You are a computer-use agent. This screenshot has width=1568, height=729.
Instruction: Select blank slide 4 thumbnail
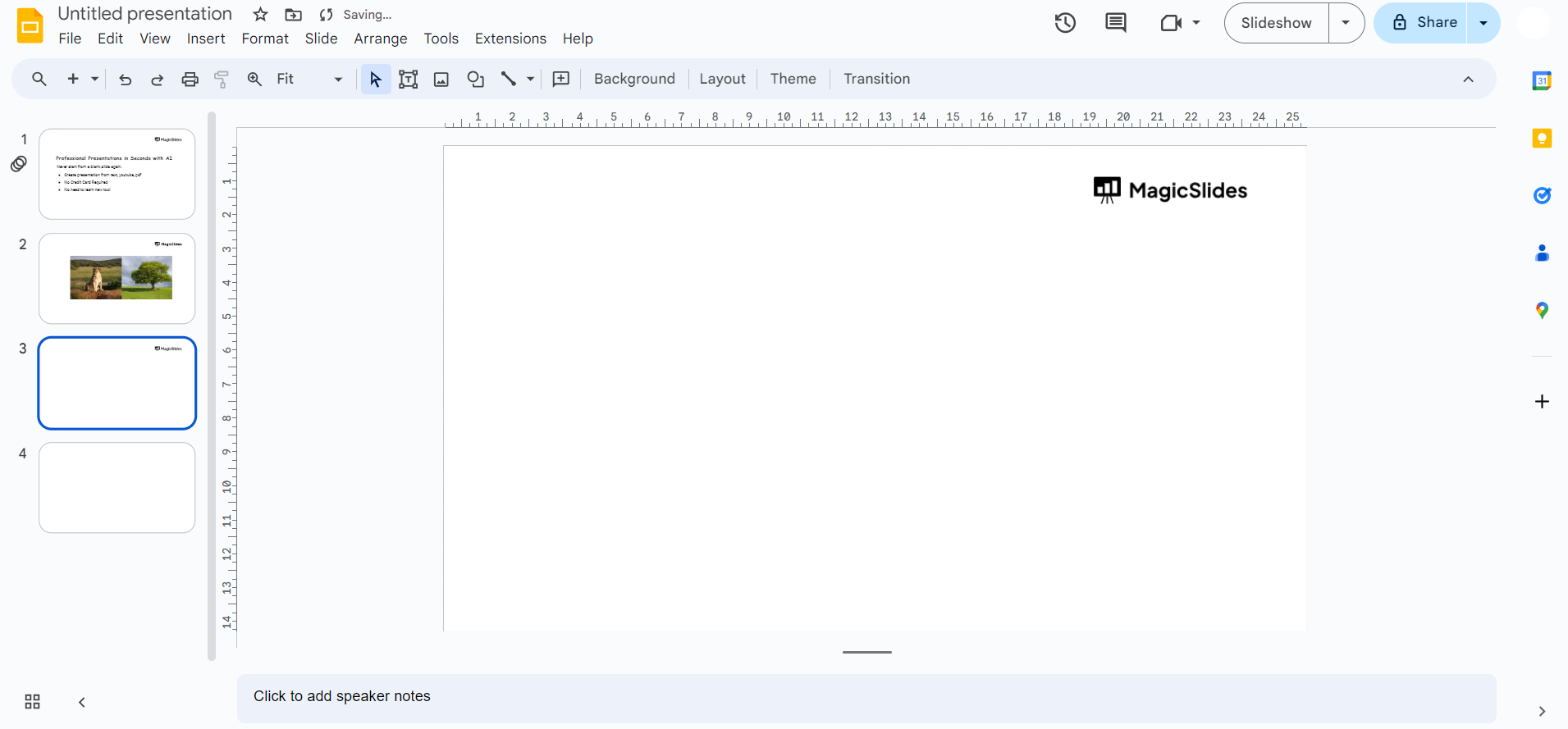(117, 488)
